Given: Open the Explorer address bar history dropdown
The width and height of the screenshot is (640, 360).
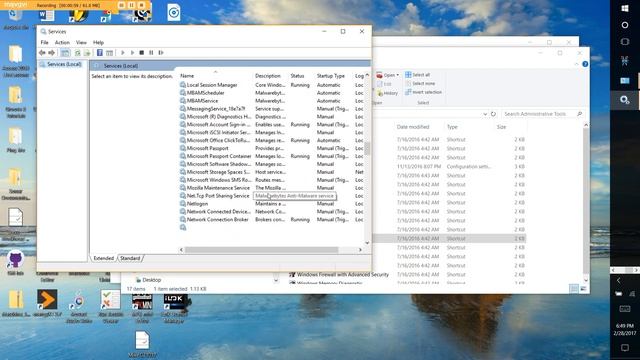Looking at the screenshot, I should point(485,114).
